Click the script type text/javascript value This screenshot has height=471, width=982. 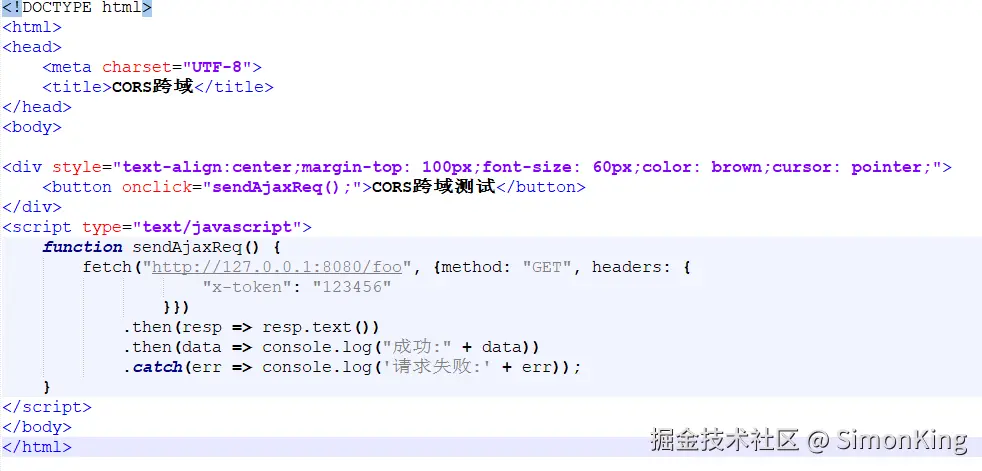(217, 227)
